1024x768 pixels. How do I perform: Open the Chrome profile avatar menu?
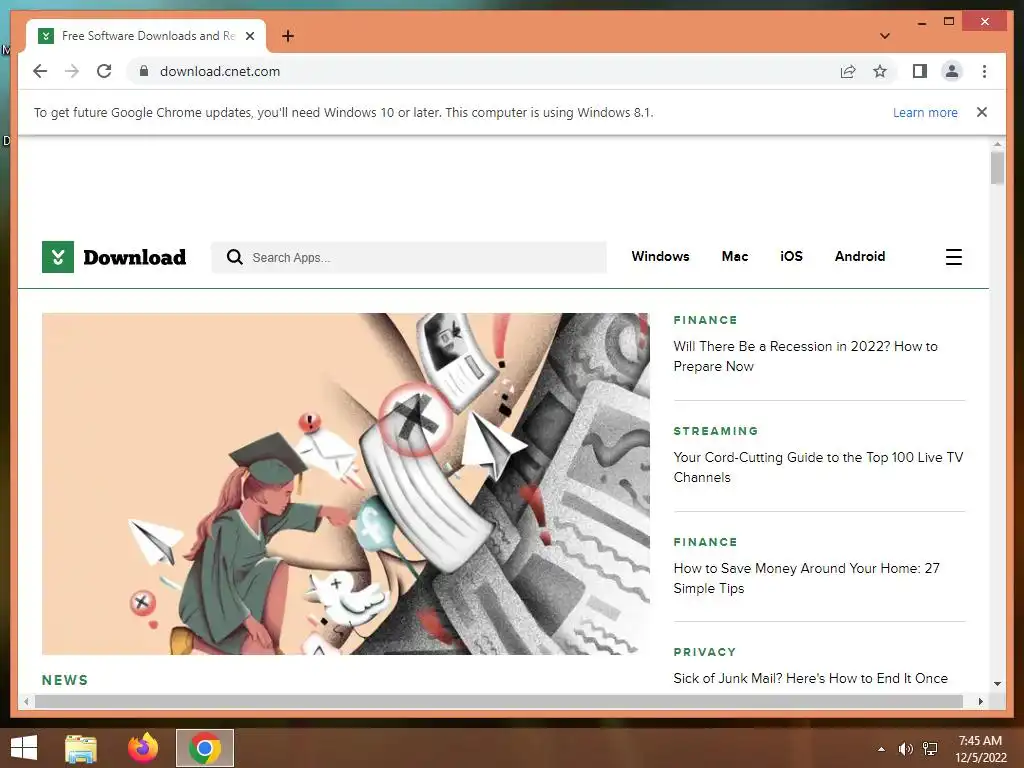[x=952, y=71]
